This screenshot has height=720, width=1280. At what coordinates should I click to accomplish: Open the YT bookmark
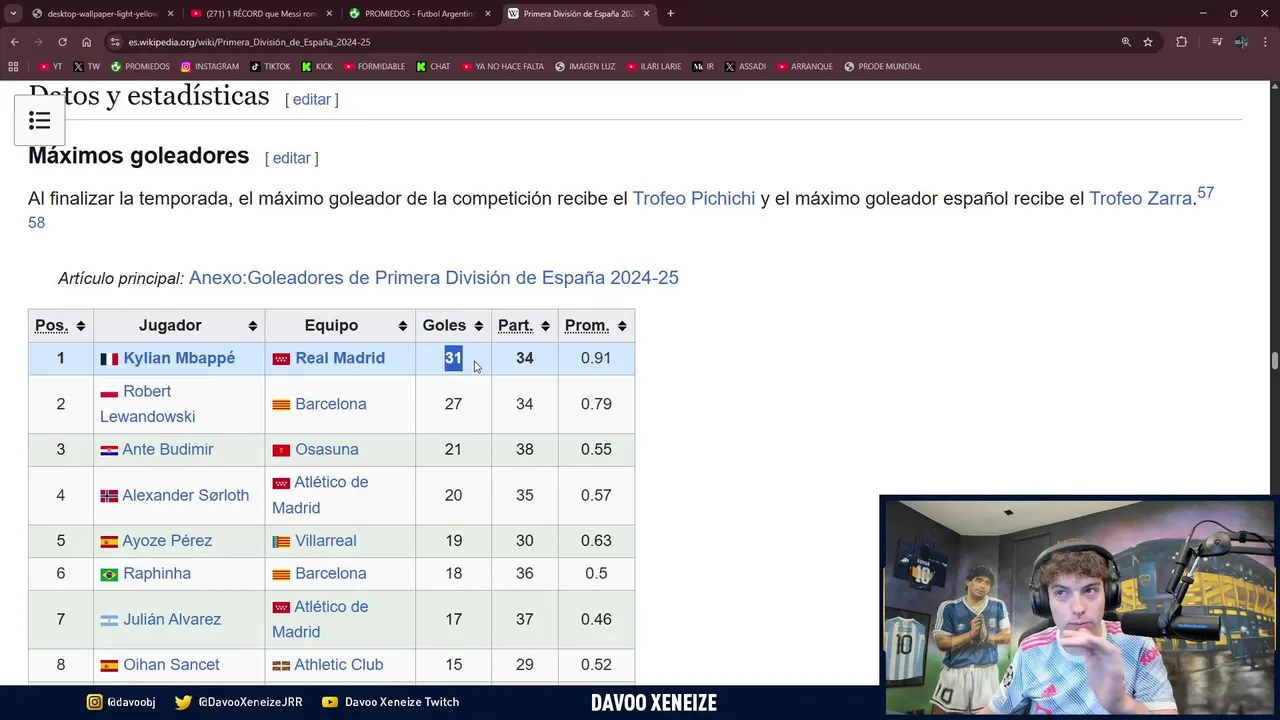pyautogui.click(x=50, y=66)
